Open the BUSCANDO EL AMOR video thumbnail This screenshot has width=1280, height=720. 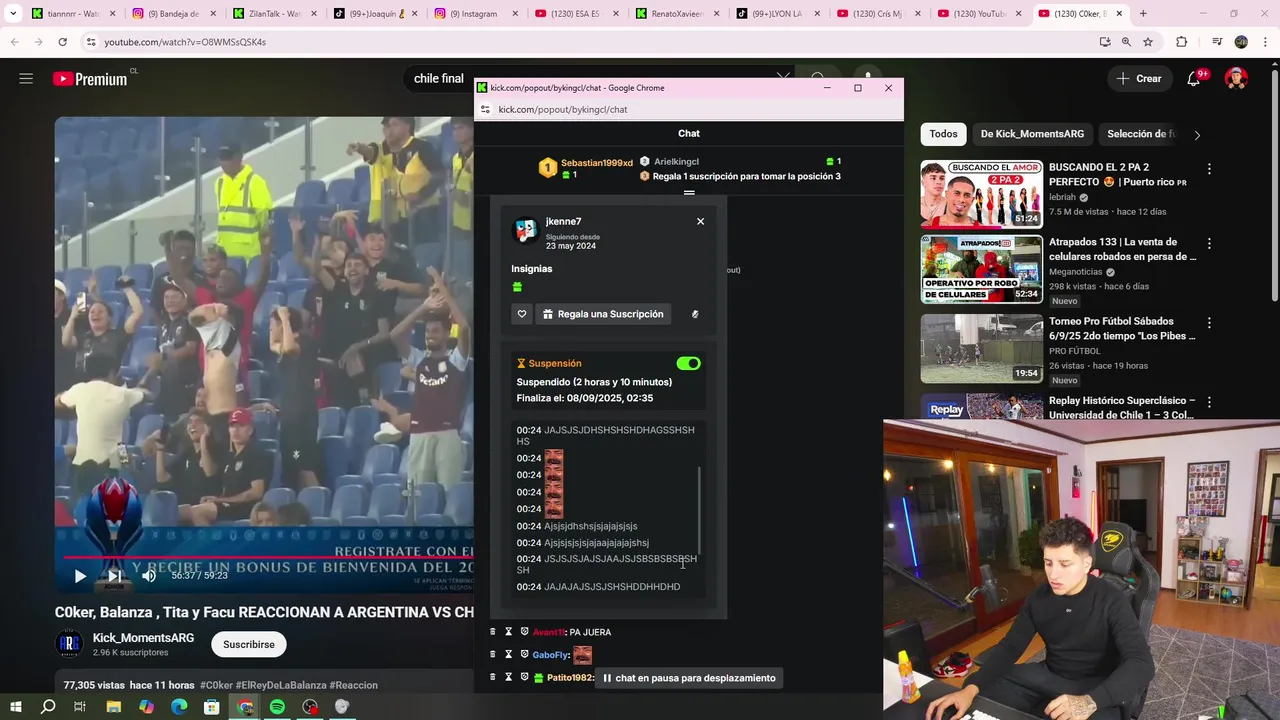tap(981, 194)
